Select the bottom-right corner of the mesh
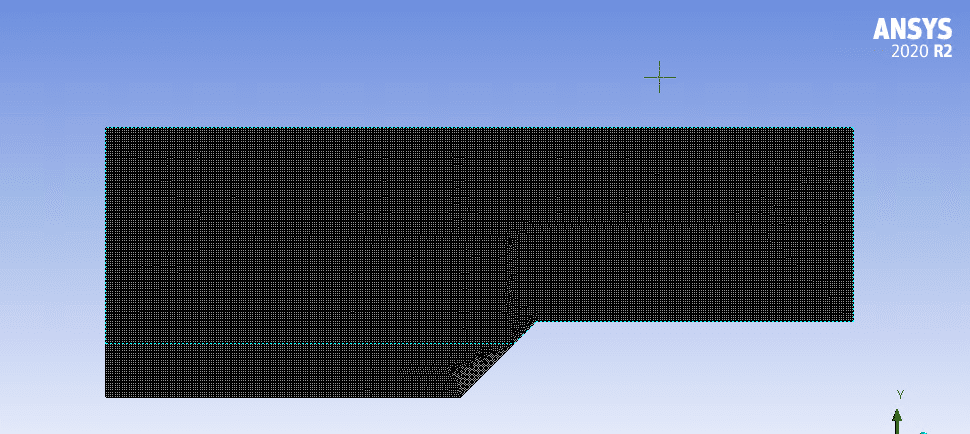This screenshot has width=970, height=434. [852, 320]
